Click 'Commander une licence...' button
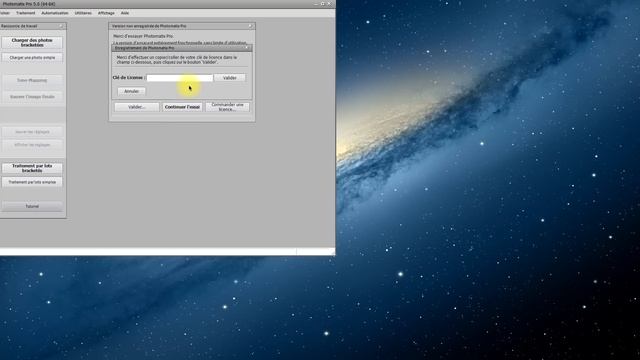Screen dimensions: 640x360 [x=227, y=107]
